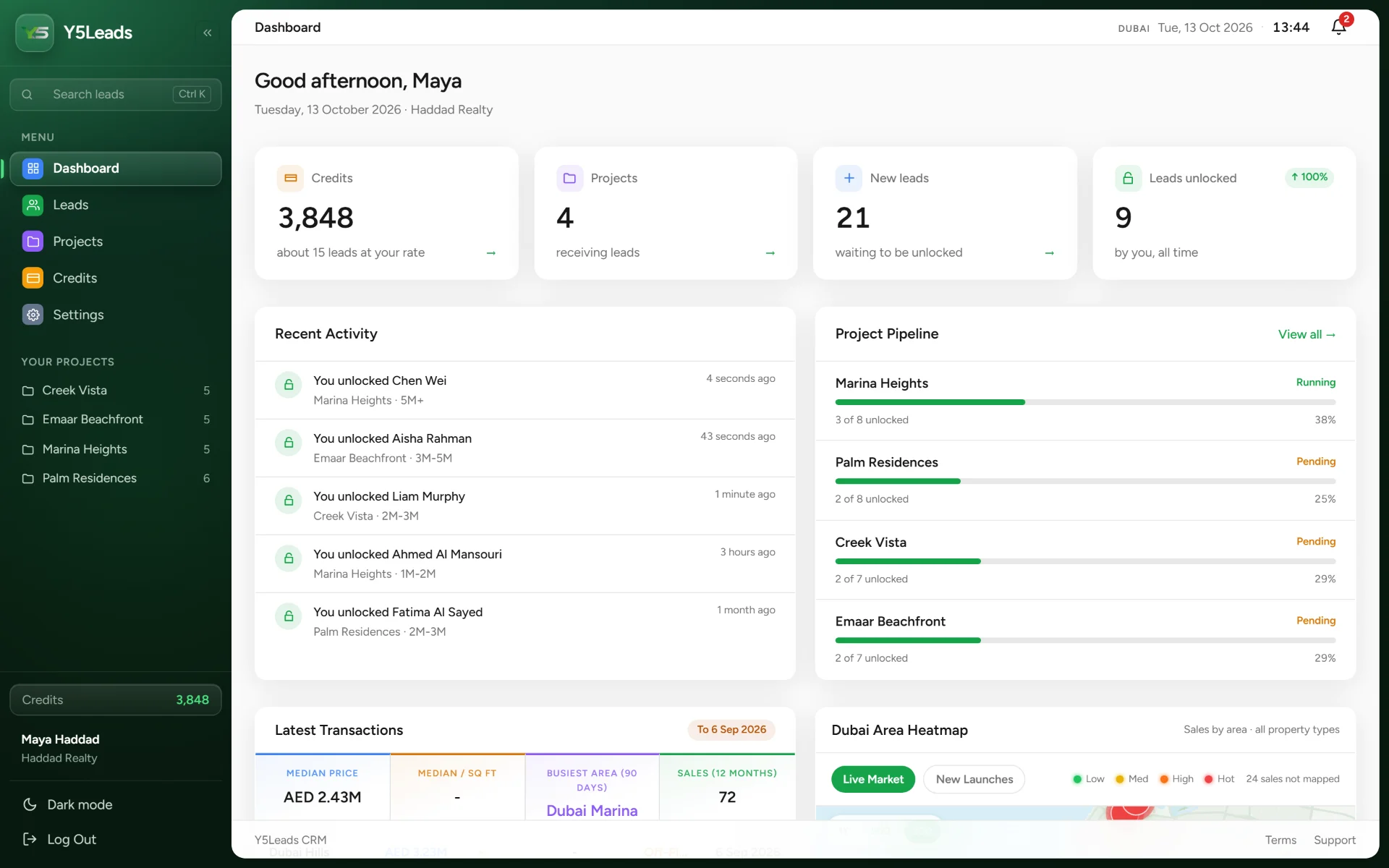Screen dimensions: 1389x868
Task: Open Emaar Beachfront in Project Pipeline
Action: [1085, 639]
